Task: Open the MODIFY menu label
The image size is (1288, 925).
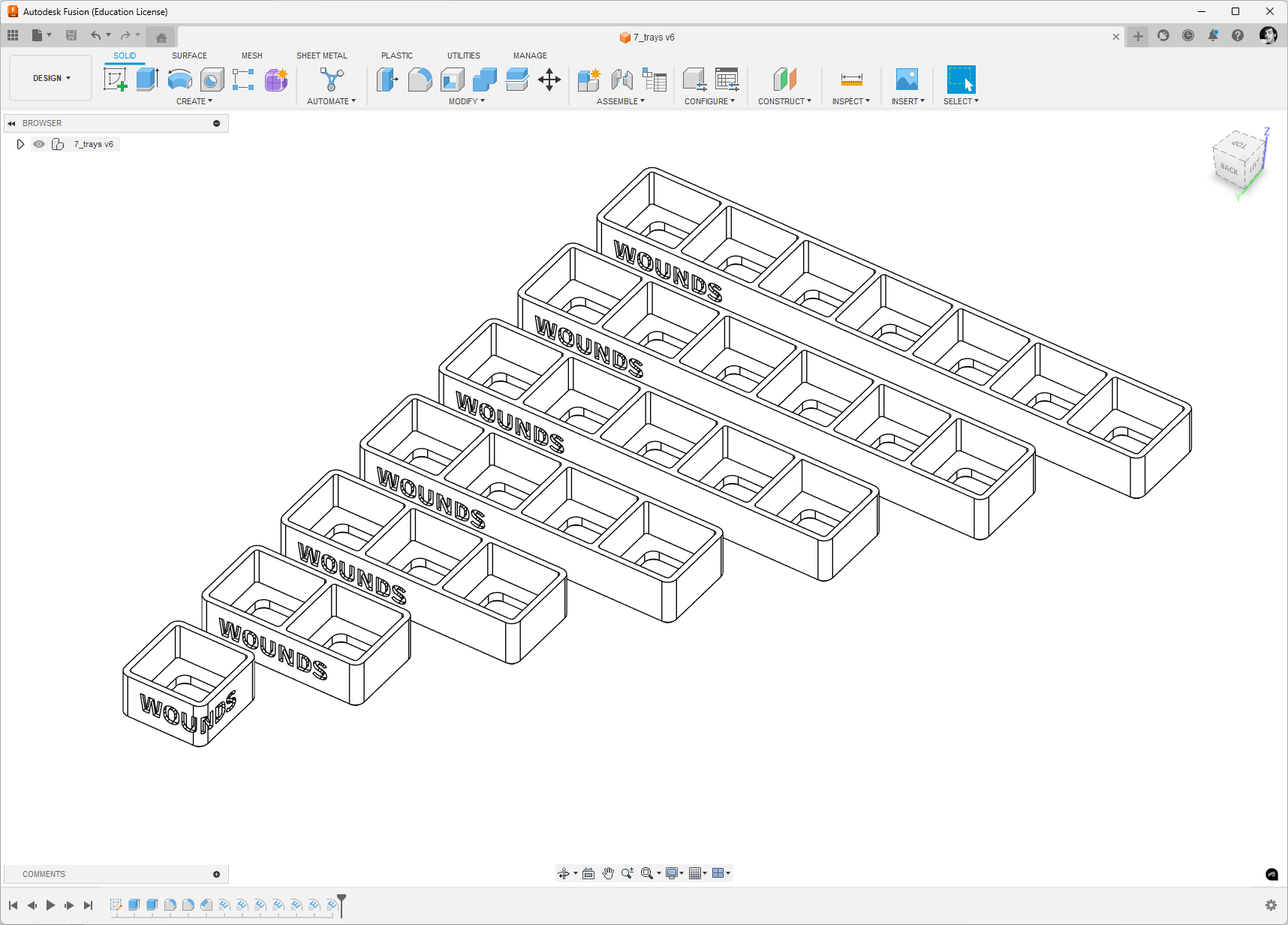Action: point(466,101)
